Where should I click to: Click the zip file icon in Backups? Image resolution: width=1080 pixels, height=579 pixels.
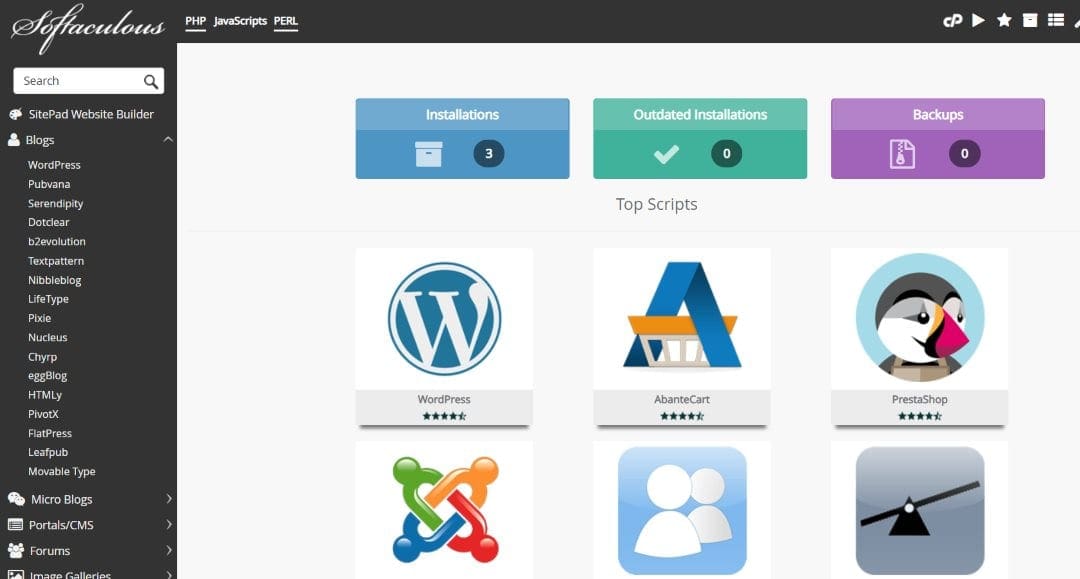pos(902,154)
